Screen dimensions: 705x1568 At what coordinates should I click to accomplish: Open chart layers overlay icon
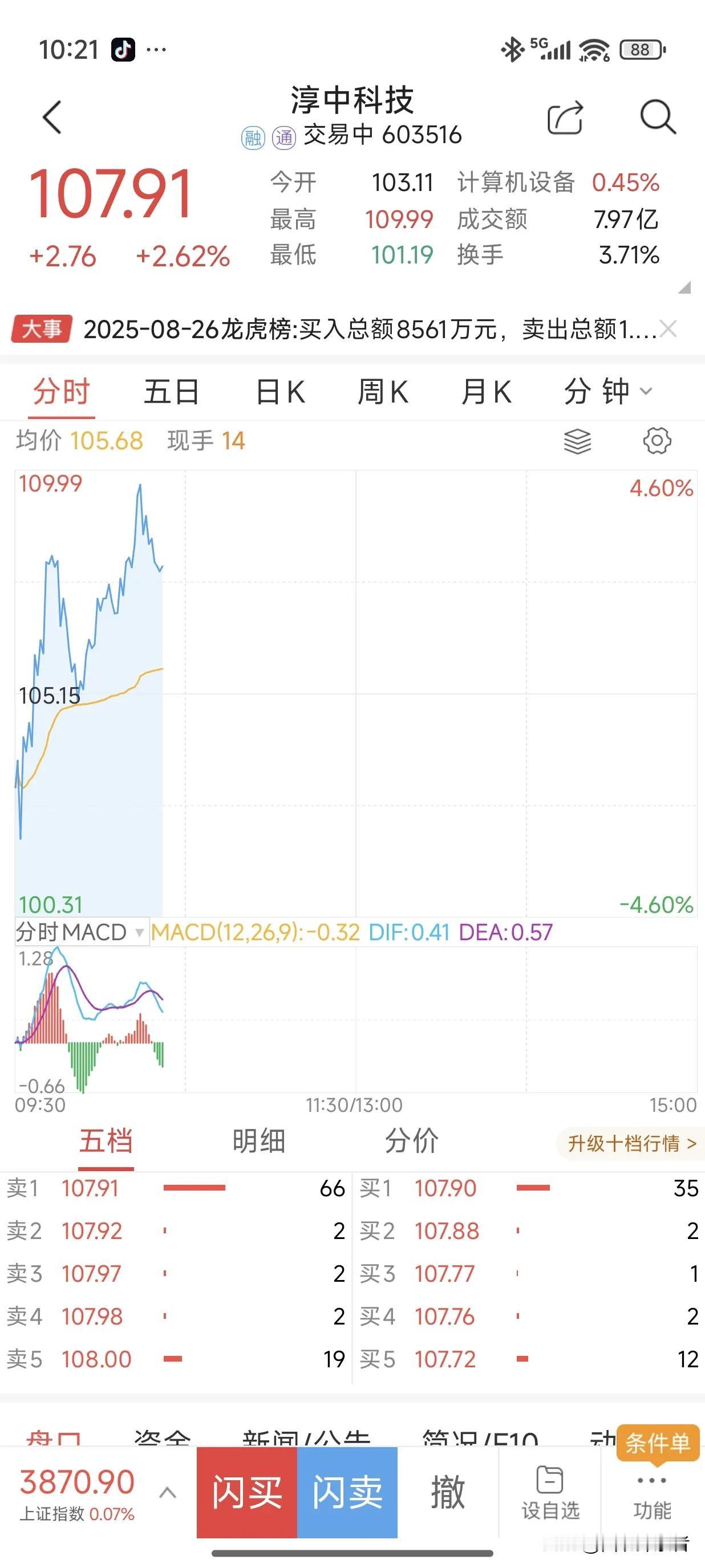(577, 441)
